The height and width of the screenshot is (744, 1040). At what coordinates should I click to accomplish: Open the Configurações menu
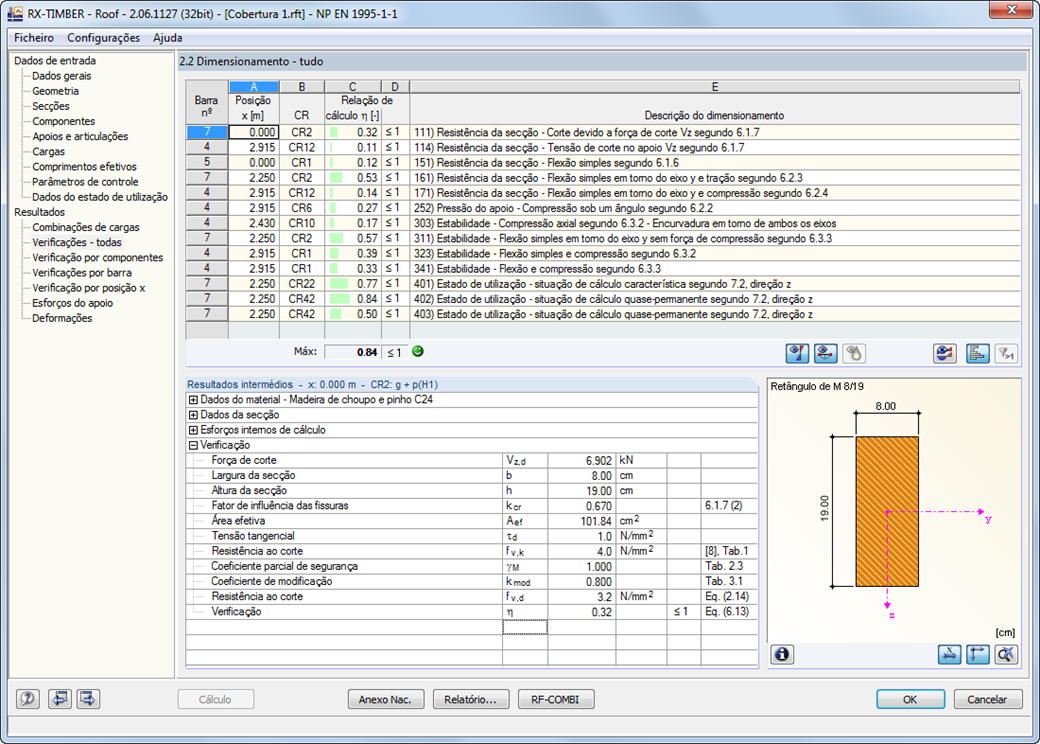(x=103, y=38)
